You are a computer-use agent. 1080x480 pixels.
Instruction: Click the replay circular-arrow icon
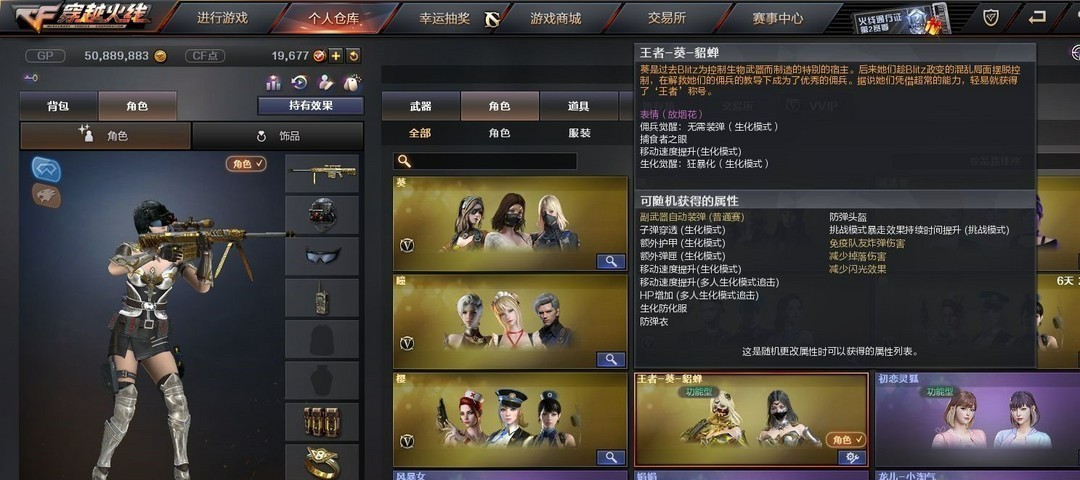coord(299,83)
